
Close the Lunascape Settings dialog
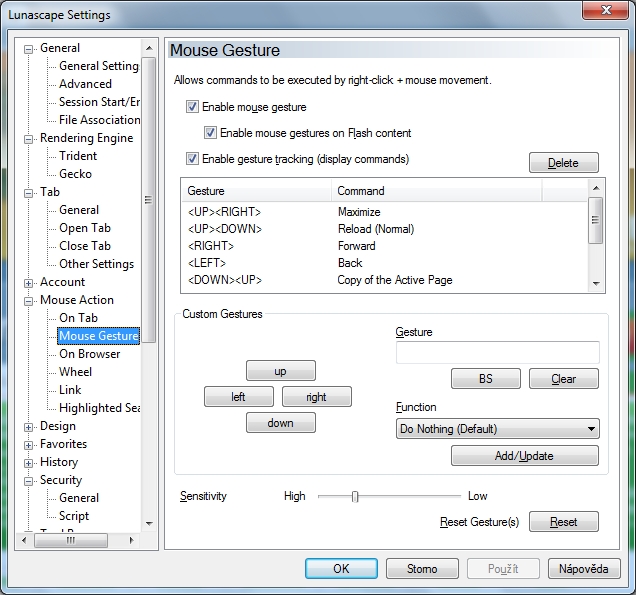(606, 10)
